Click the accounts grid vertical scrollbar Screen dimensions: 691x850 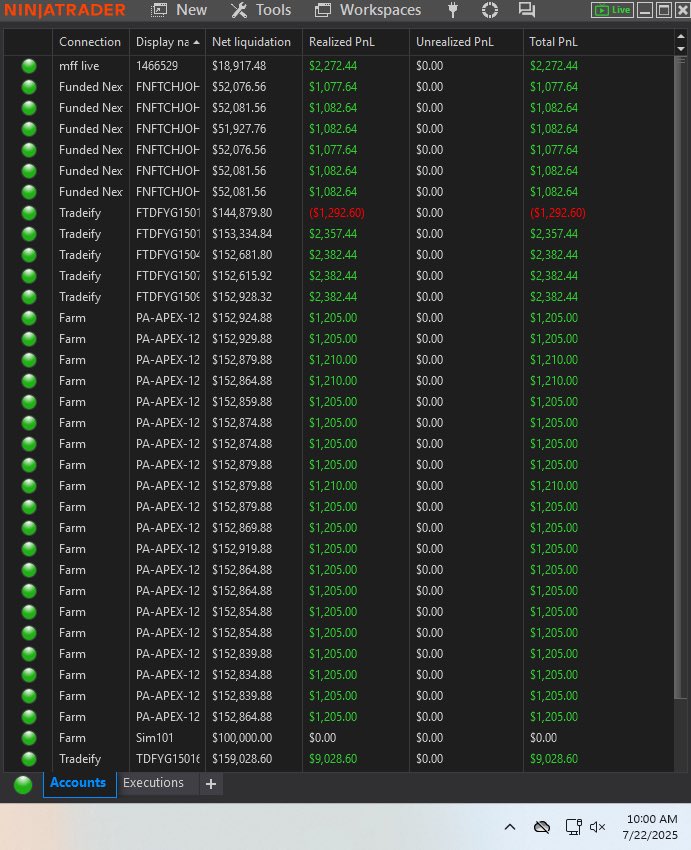coord(680,378)
